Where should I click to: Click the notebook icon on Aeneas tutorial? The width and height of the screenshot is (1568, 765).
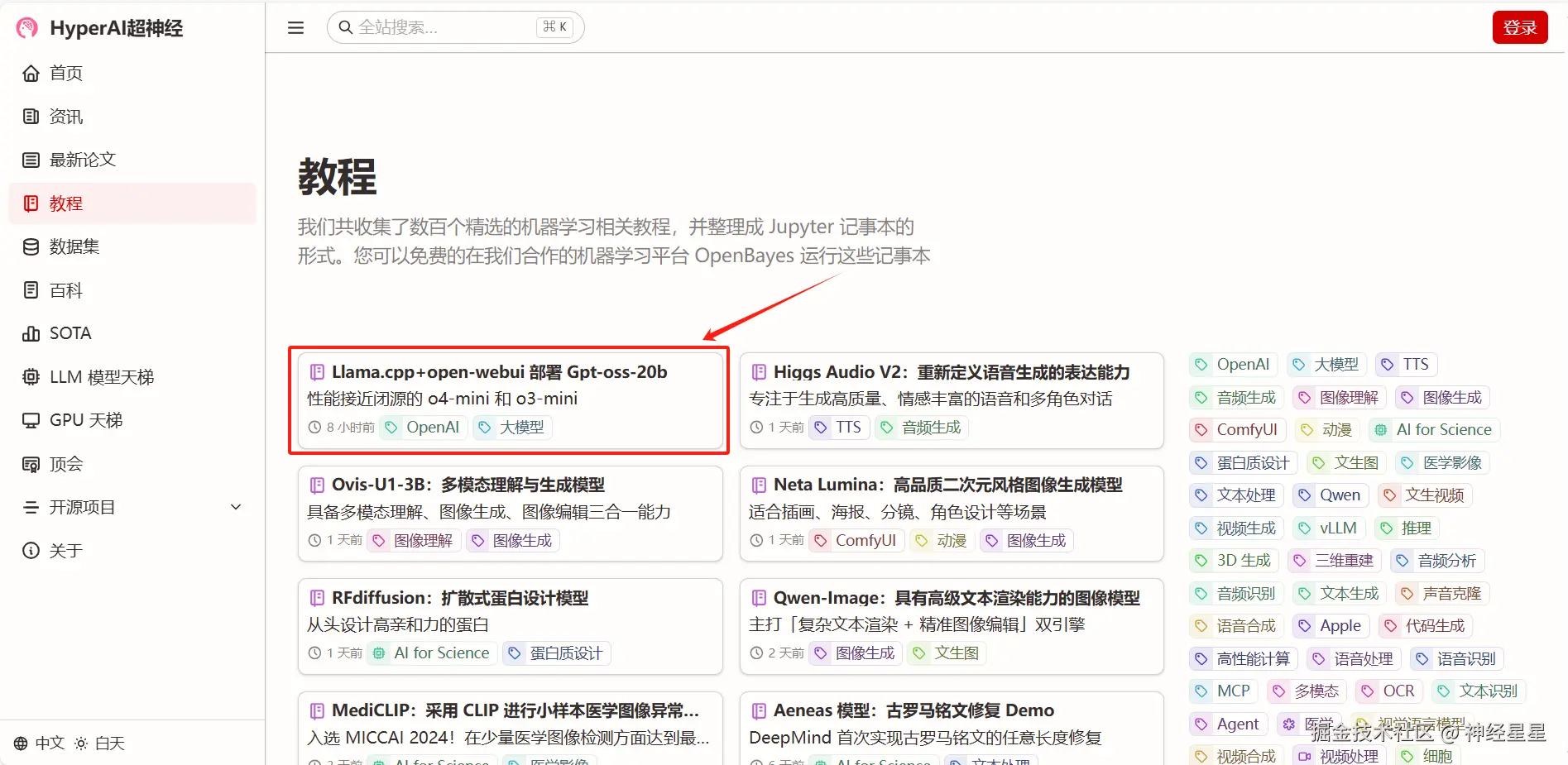coord(759,710)
